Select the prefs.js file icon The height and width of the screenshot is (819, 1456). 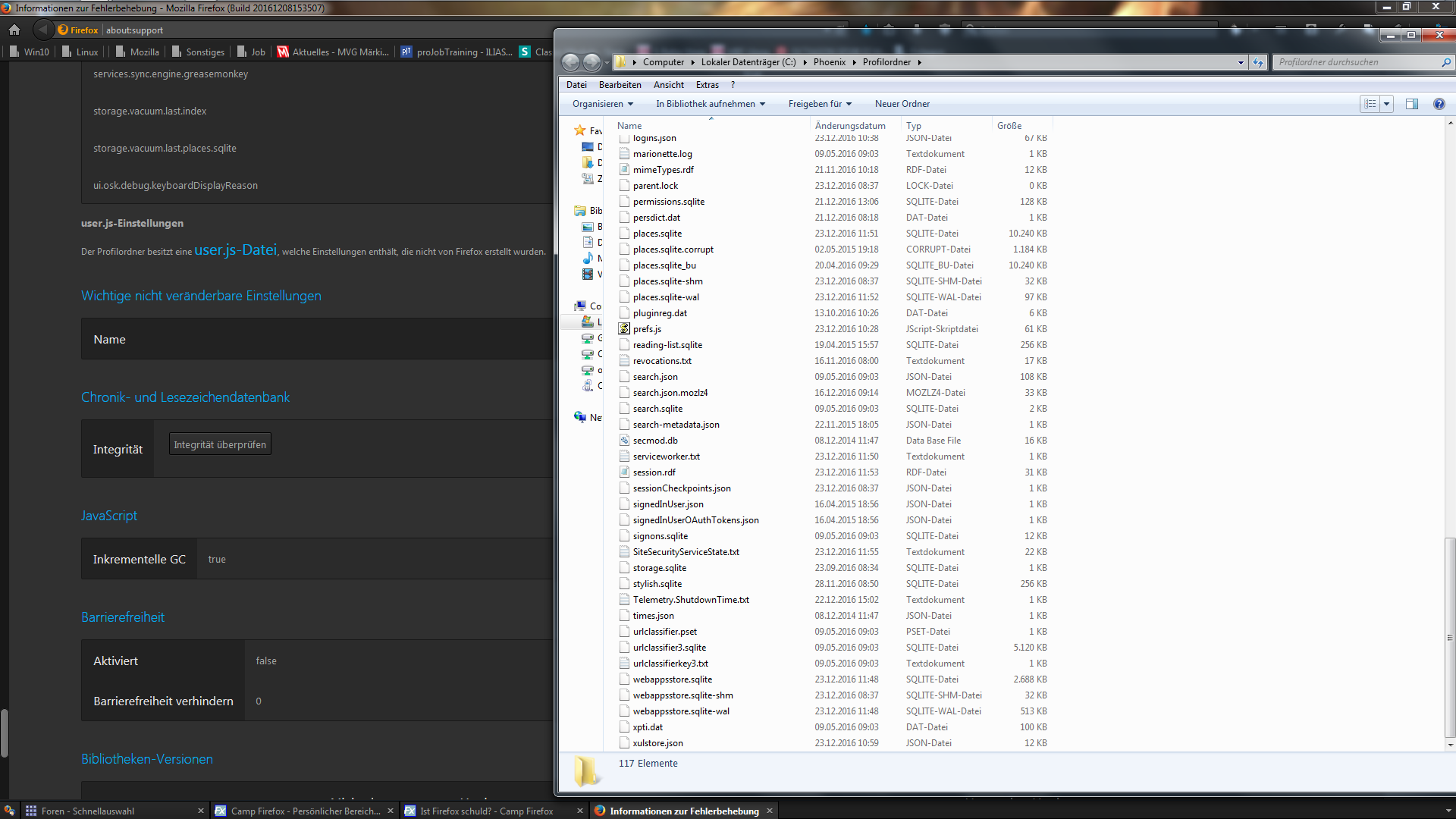pyautogui.click(x=624, y=329)
